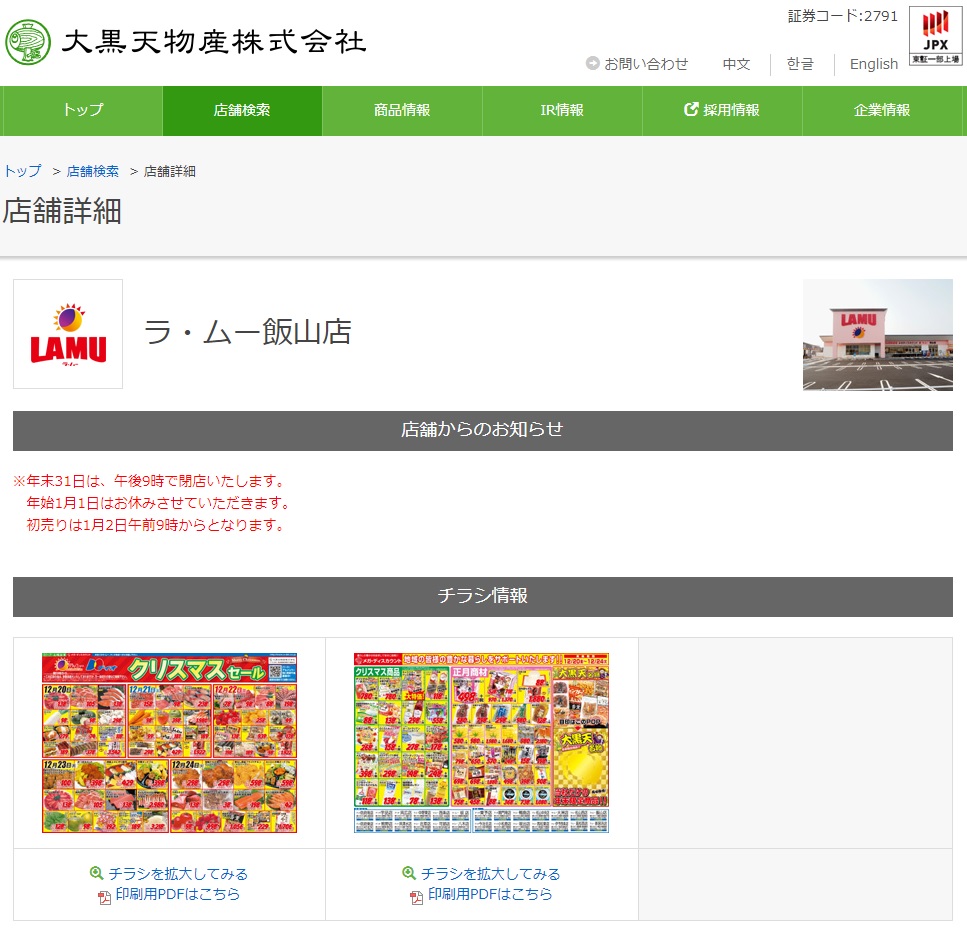
Task: Click the arrow icon beside お問い合わせ
Action: click(x=592, y=63)
